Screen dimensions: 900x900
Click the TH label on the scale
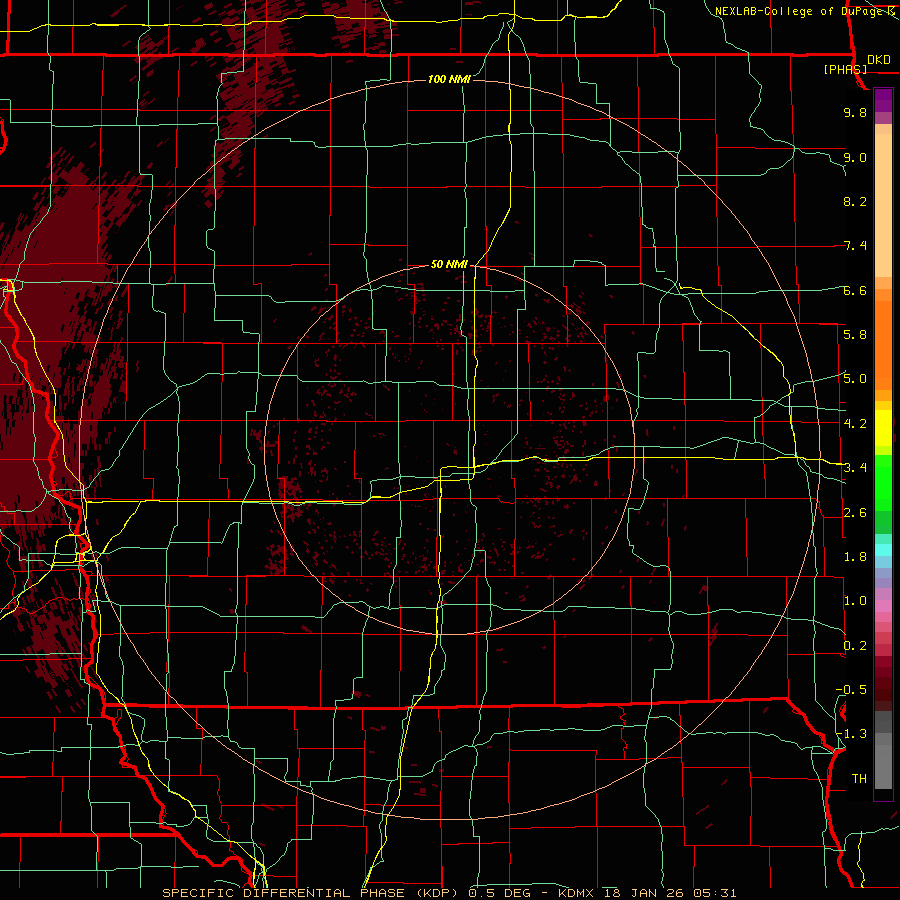pyautogui.click(x=859, y=779)
